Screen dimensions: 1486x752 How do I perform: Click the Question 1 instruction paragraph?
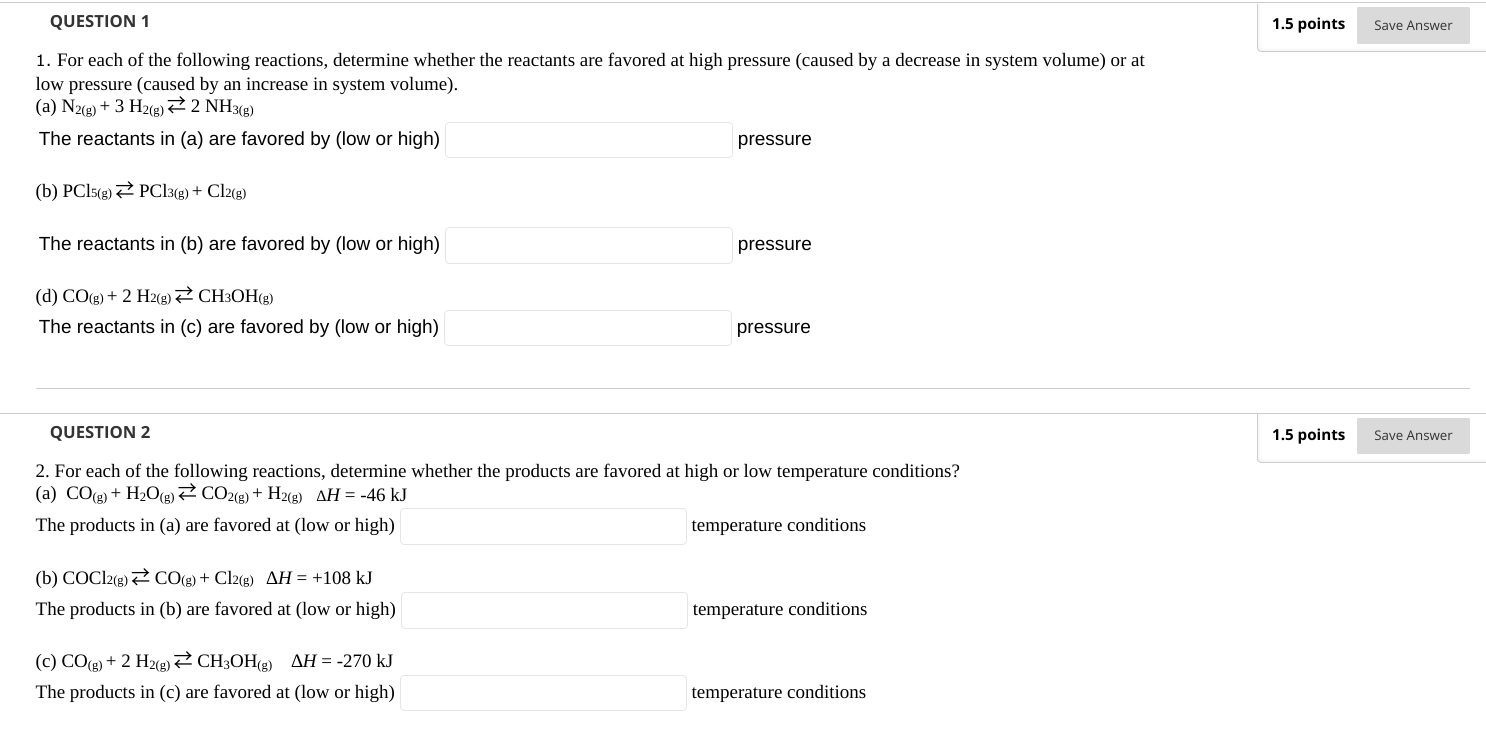point(590,72)
